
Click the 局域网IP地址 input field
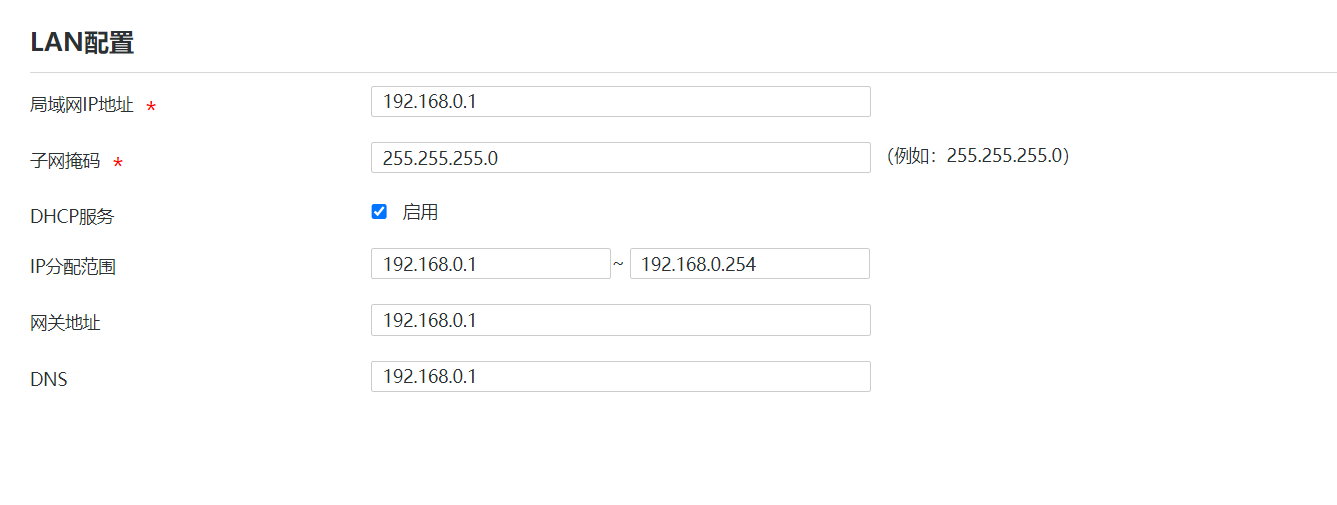coord(620,101)
